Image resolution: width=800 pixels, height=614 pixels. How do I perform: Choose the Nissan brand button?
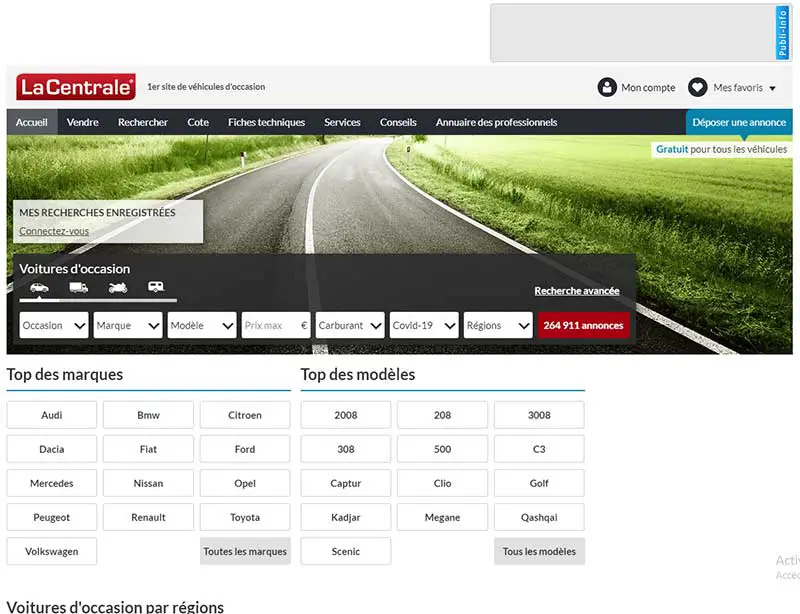coord(148,483)
